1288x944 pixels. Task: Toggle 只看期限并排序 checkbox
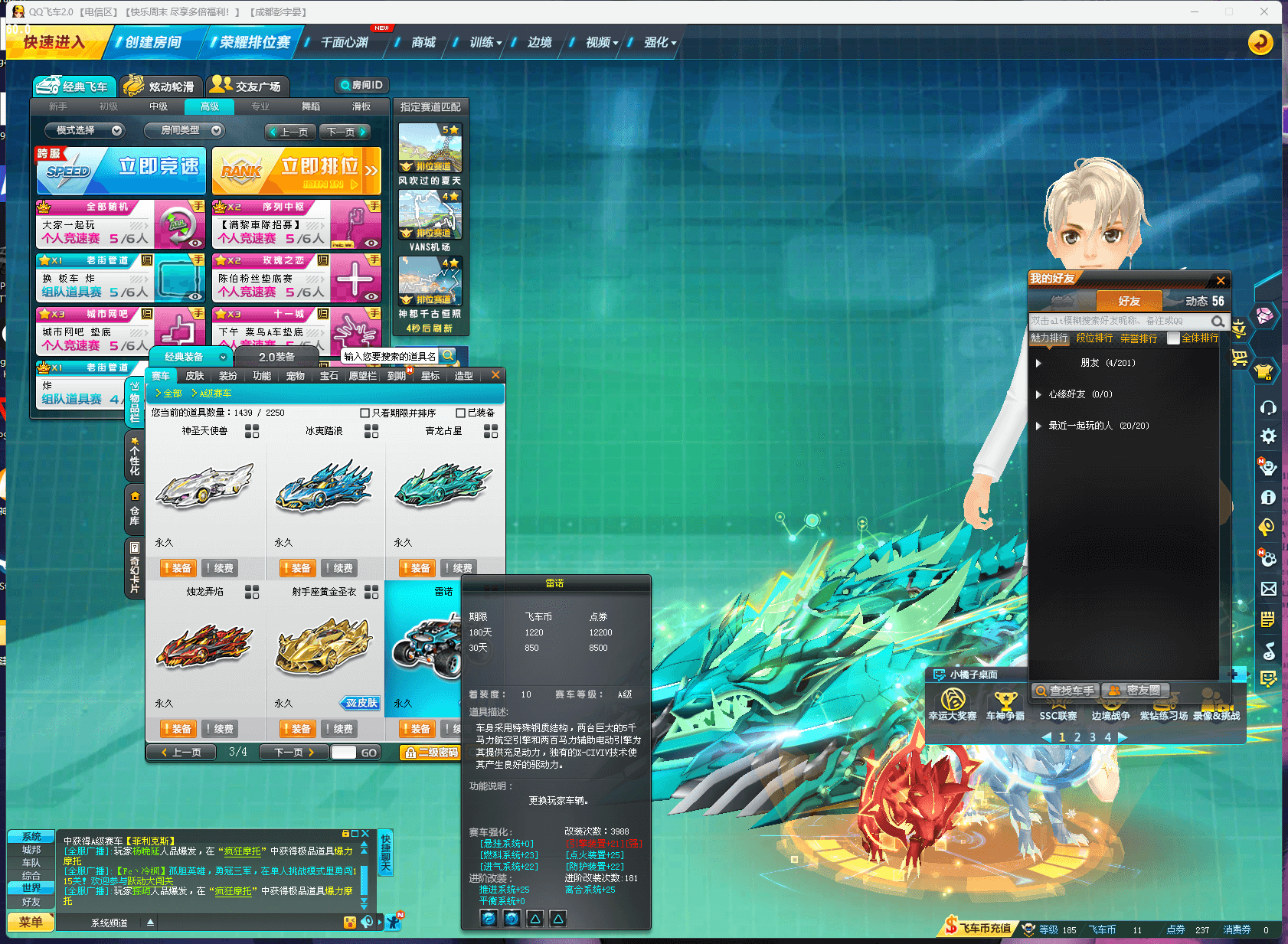click(364, 413)
